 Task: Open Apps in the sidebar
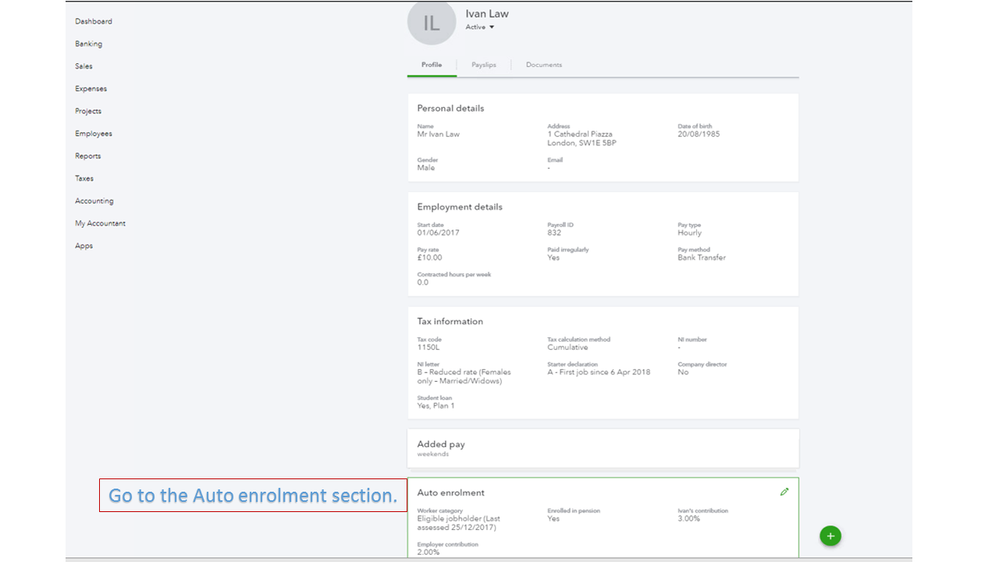point(84,246)
